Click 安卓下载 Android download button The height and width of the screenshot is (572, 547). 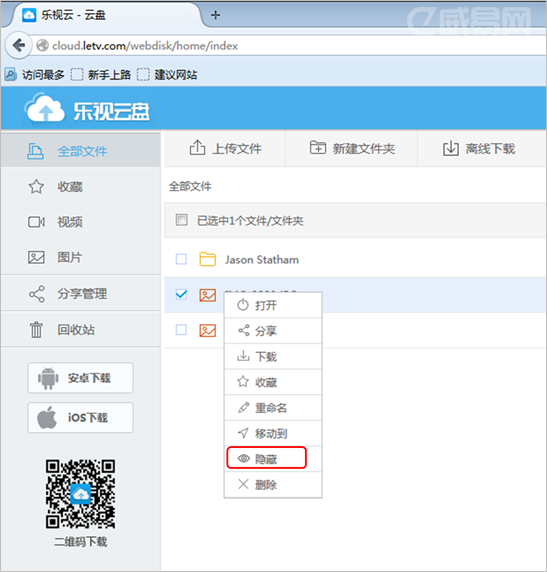click(x=80, y=378)
